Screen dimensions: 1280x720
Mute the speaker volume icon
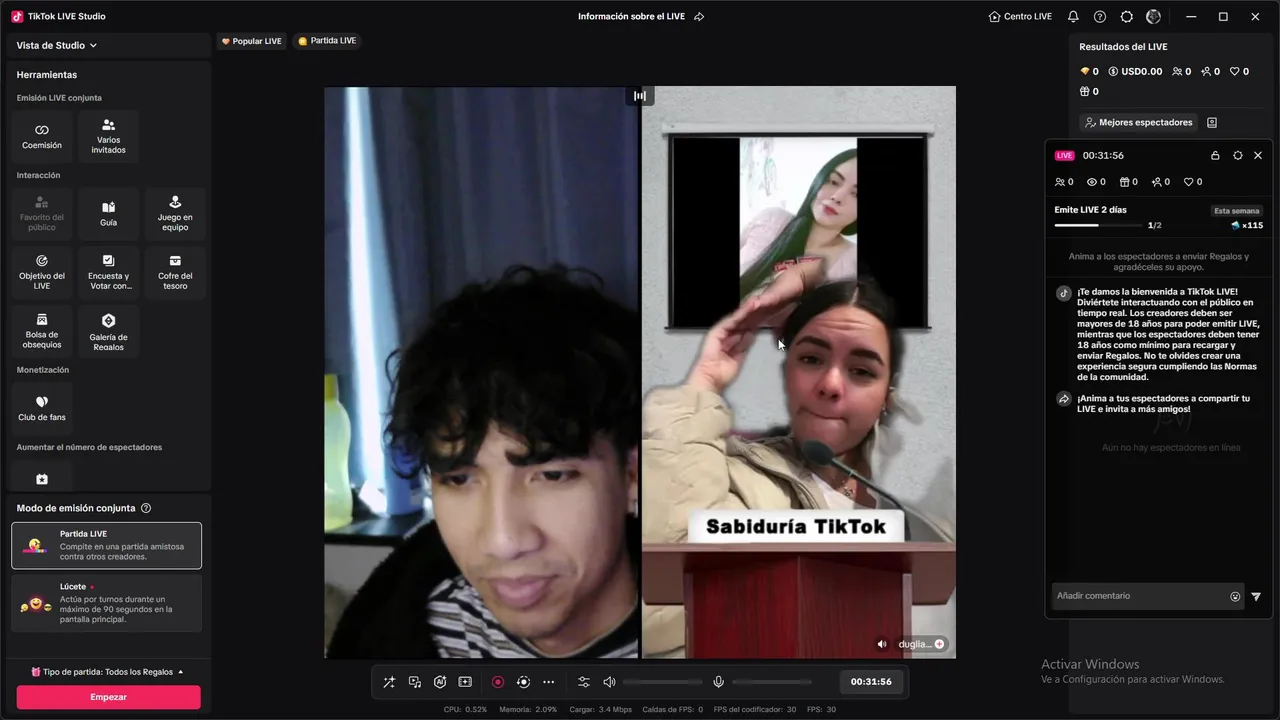coord(609,682)
